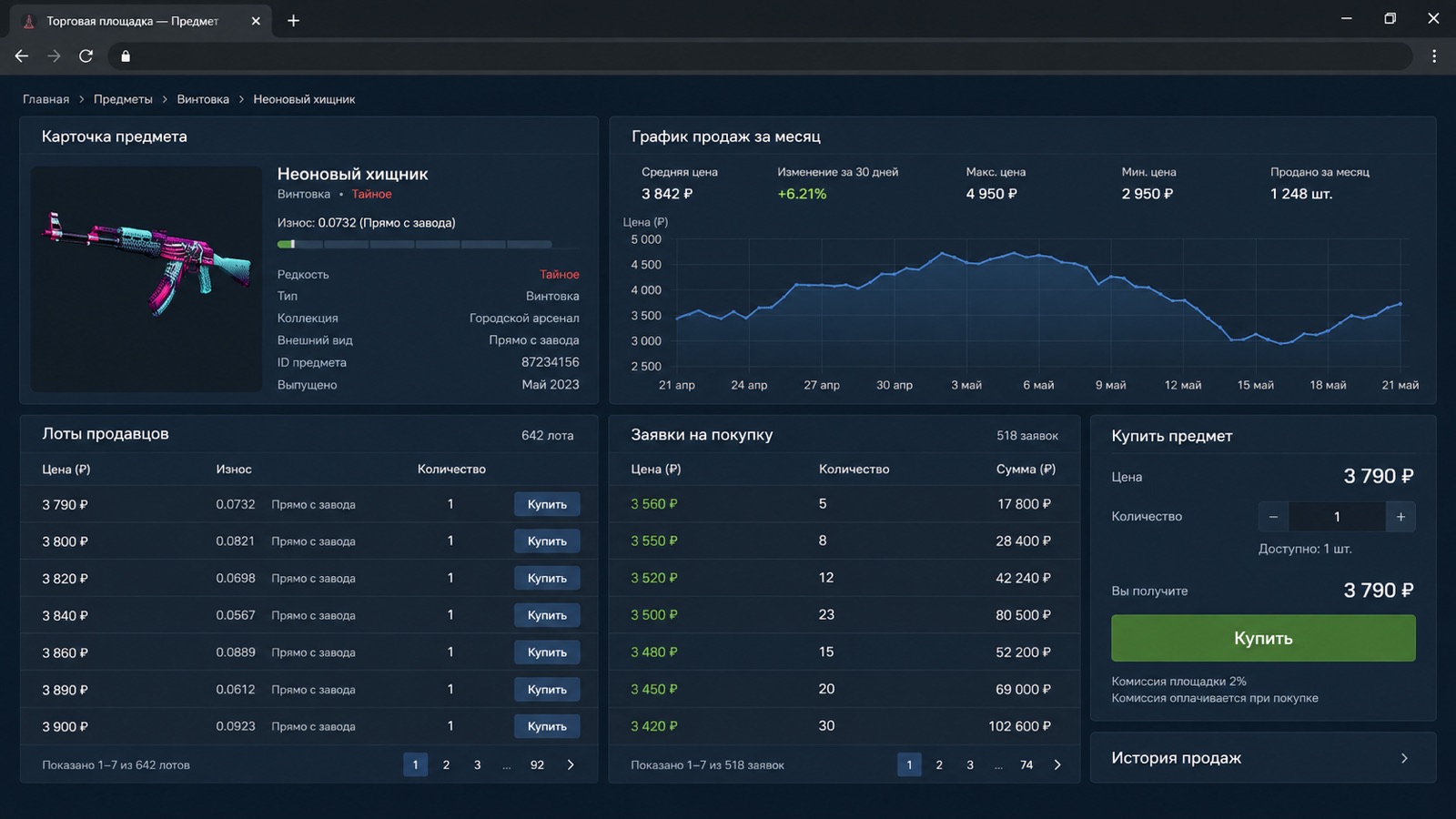
Task: Go to next page of buy orders
Action: click(x=1057, y=765)
